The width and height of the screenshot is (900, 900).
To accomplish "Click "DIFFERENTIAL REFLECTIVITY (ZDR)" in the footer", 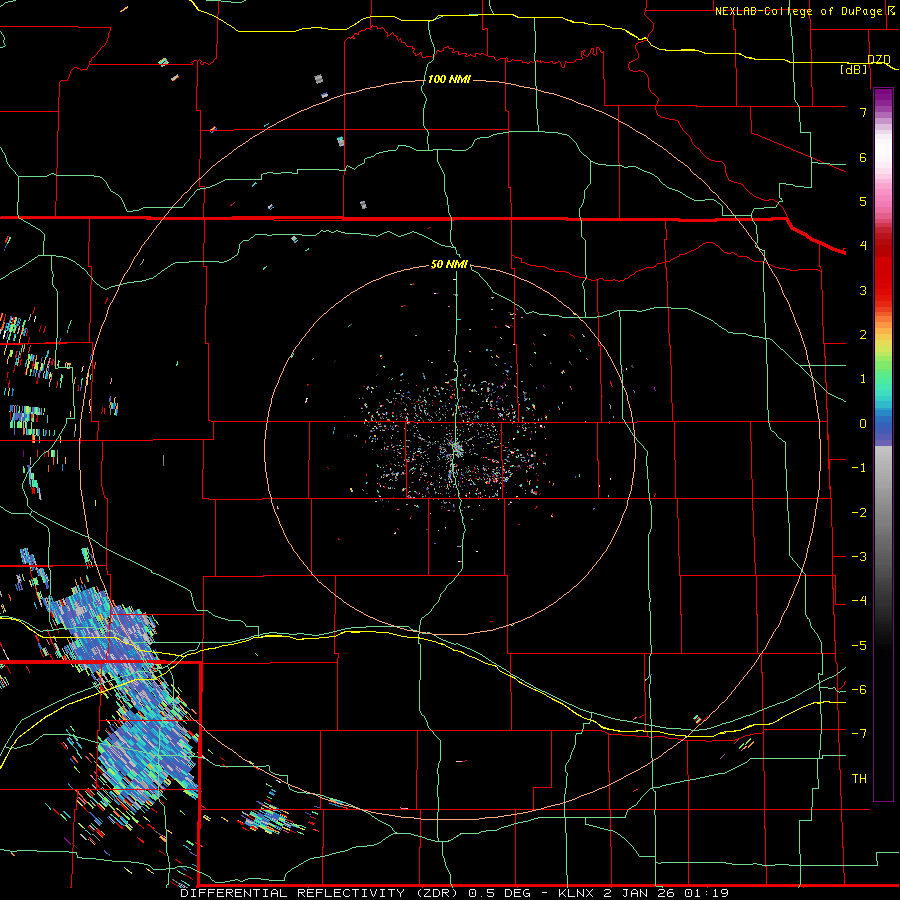I will click(x=319, y=893).
